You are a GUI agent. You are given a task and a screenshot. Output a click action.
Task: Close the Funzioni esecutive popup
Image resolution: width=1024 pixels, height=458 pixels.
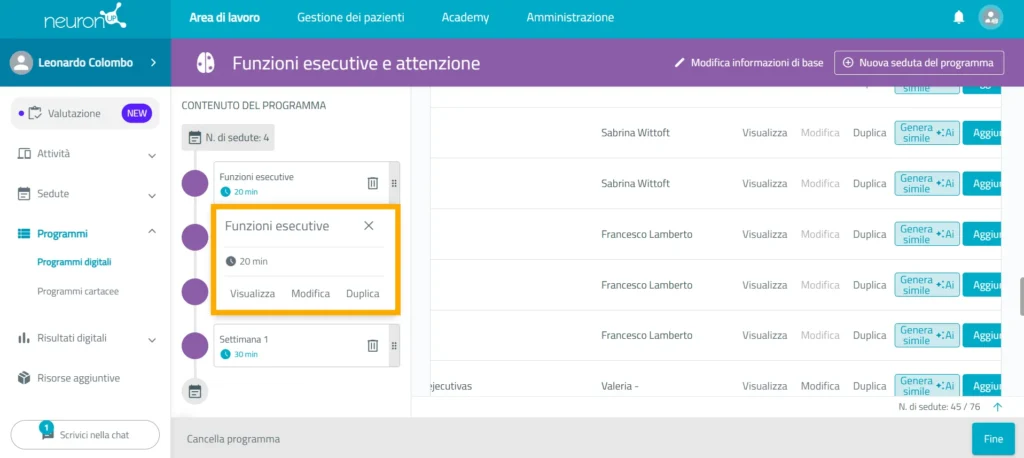[x=368, y=225]
